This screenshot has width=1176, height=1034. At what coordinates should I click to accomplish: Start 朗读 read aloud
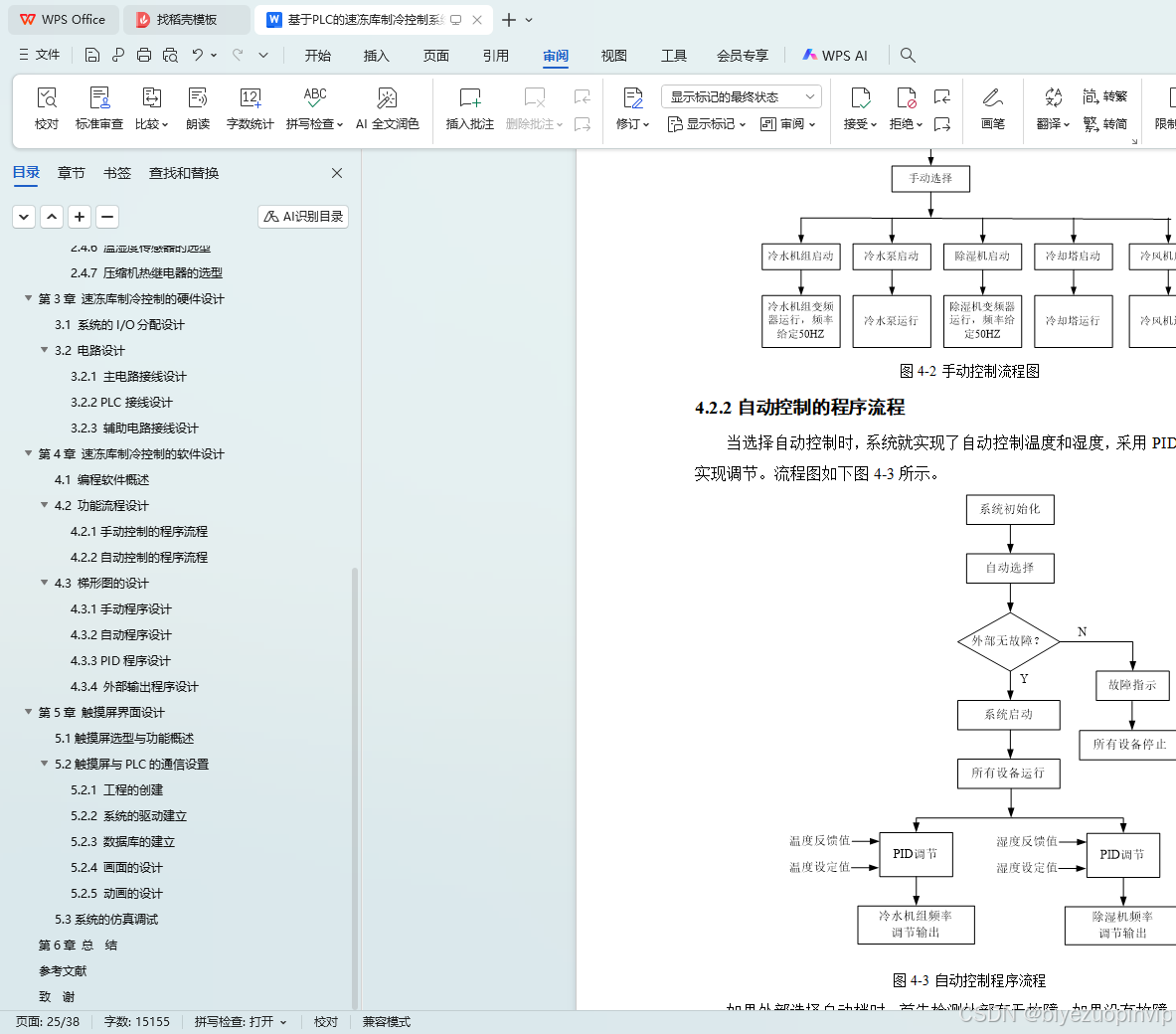click(x=198, y=108)
